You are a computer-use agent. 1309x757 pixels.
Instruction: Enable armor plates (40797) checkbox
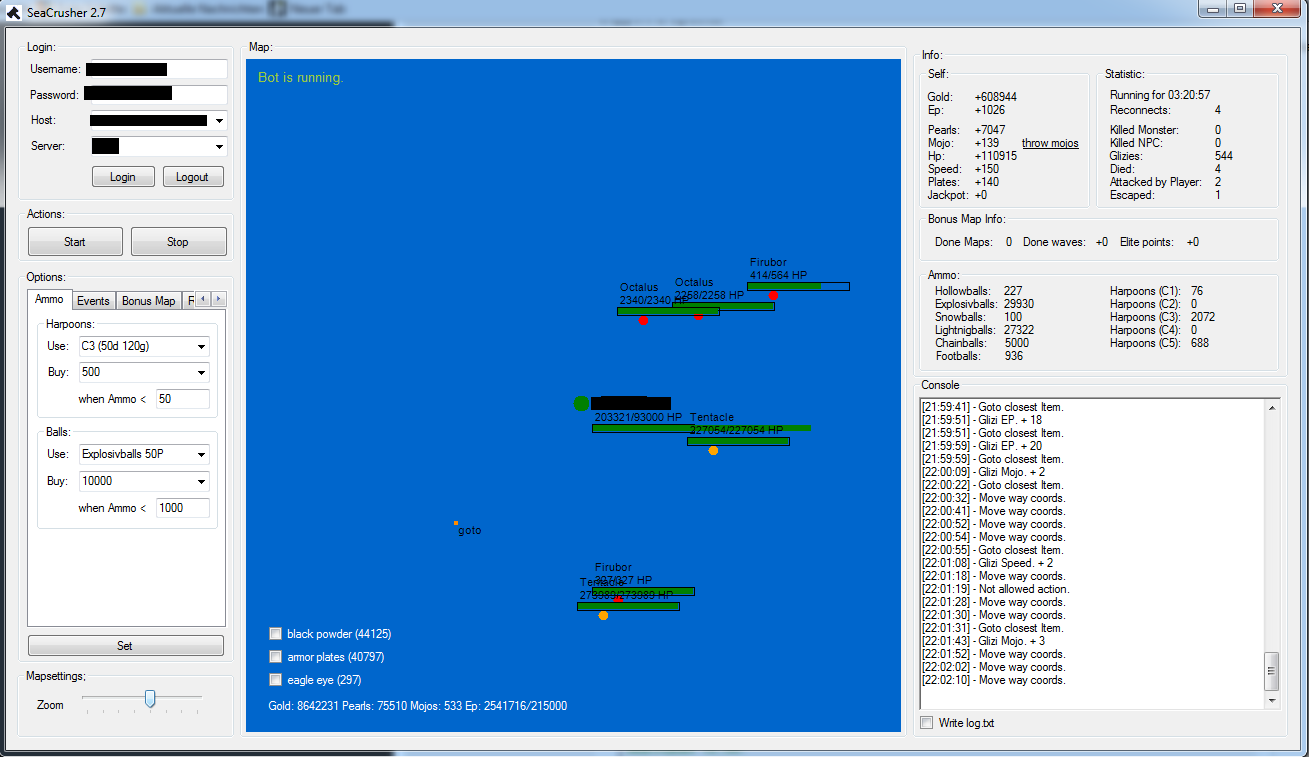pos(275,657)
